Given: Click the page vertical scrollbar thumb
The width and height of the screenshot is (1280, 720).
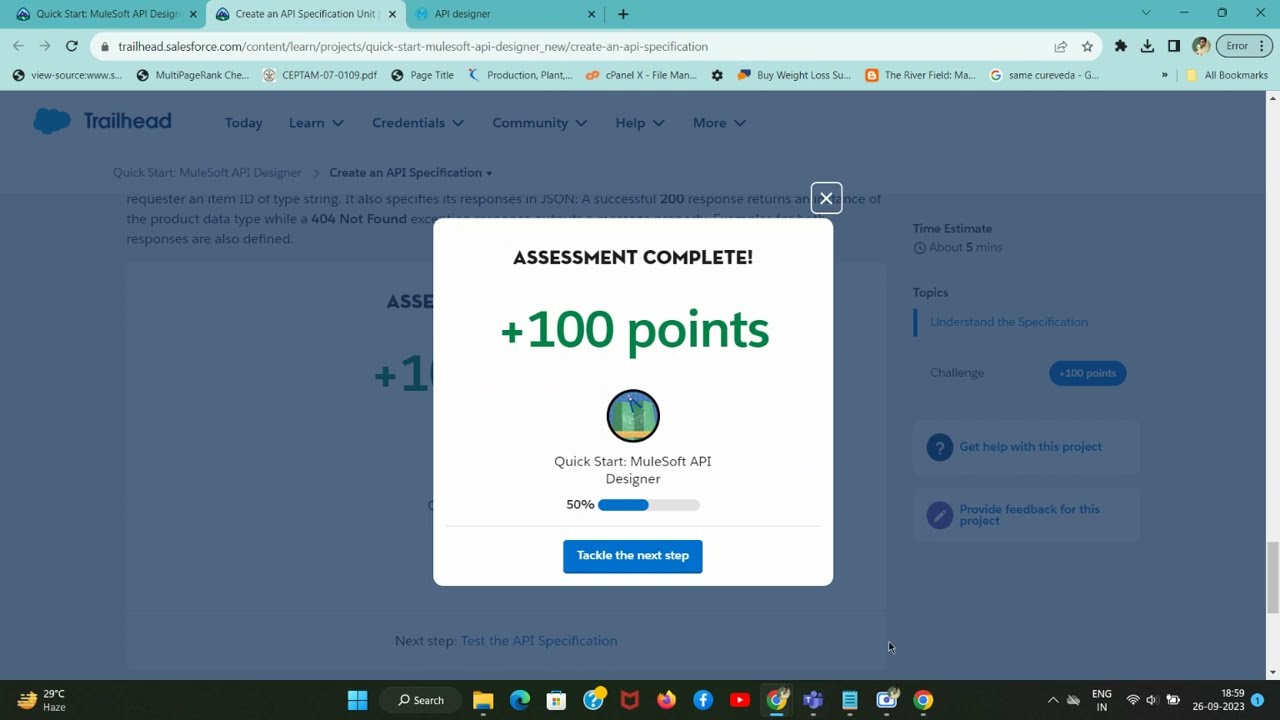Looking at the screenshot, I should tap(1273, 577).
